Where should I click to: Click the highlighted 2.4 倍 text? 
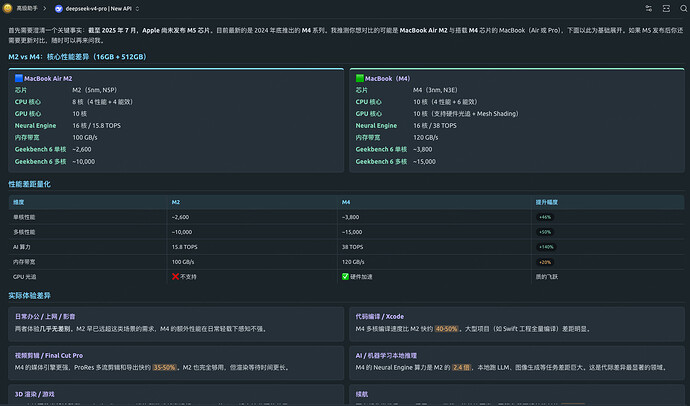pos(461,368)
